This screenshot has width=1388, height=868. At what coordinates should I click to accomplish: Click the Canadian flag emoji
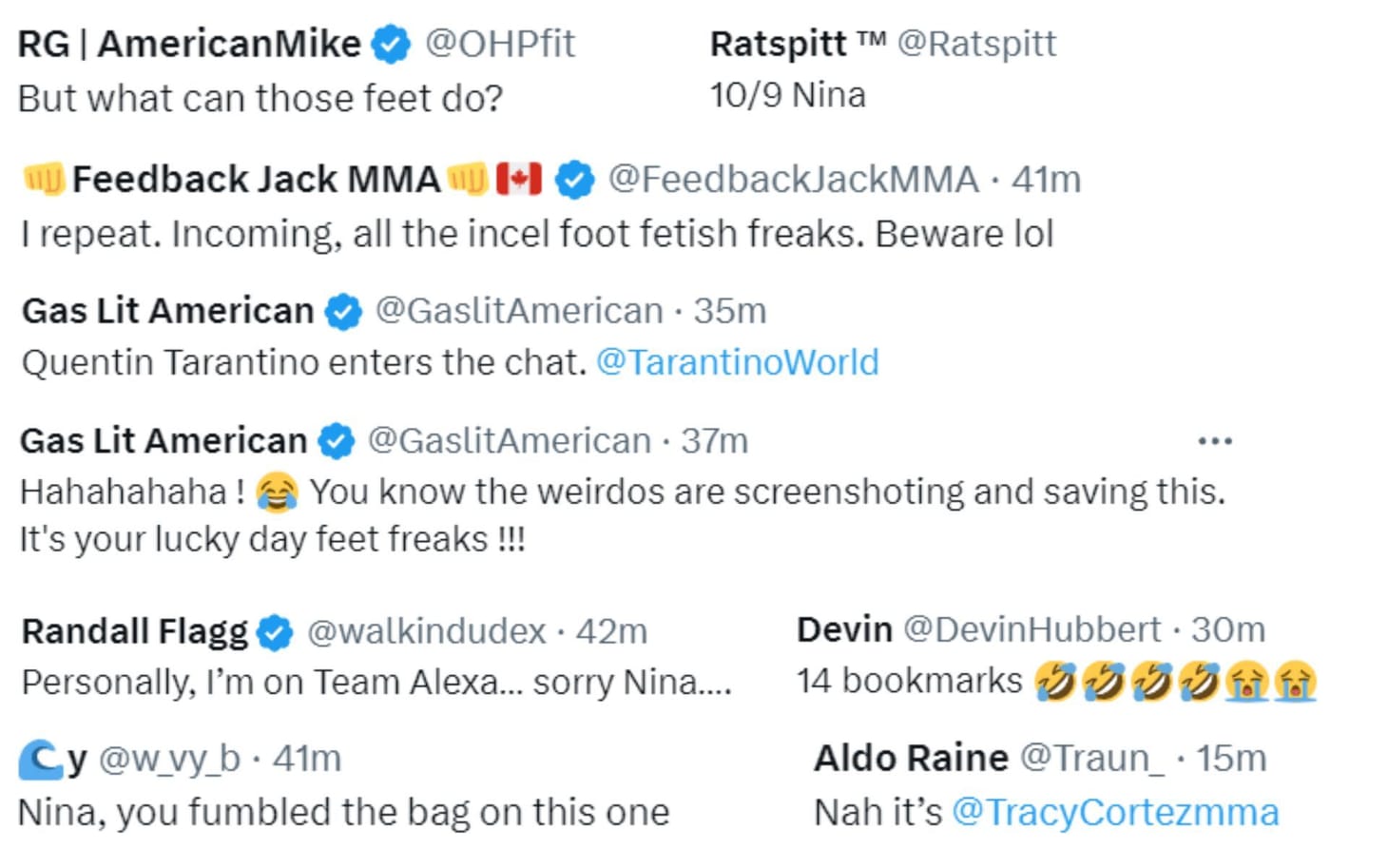(x=519, y=179)
